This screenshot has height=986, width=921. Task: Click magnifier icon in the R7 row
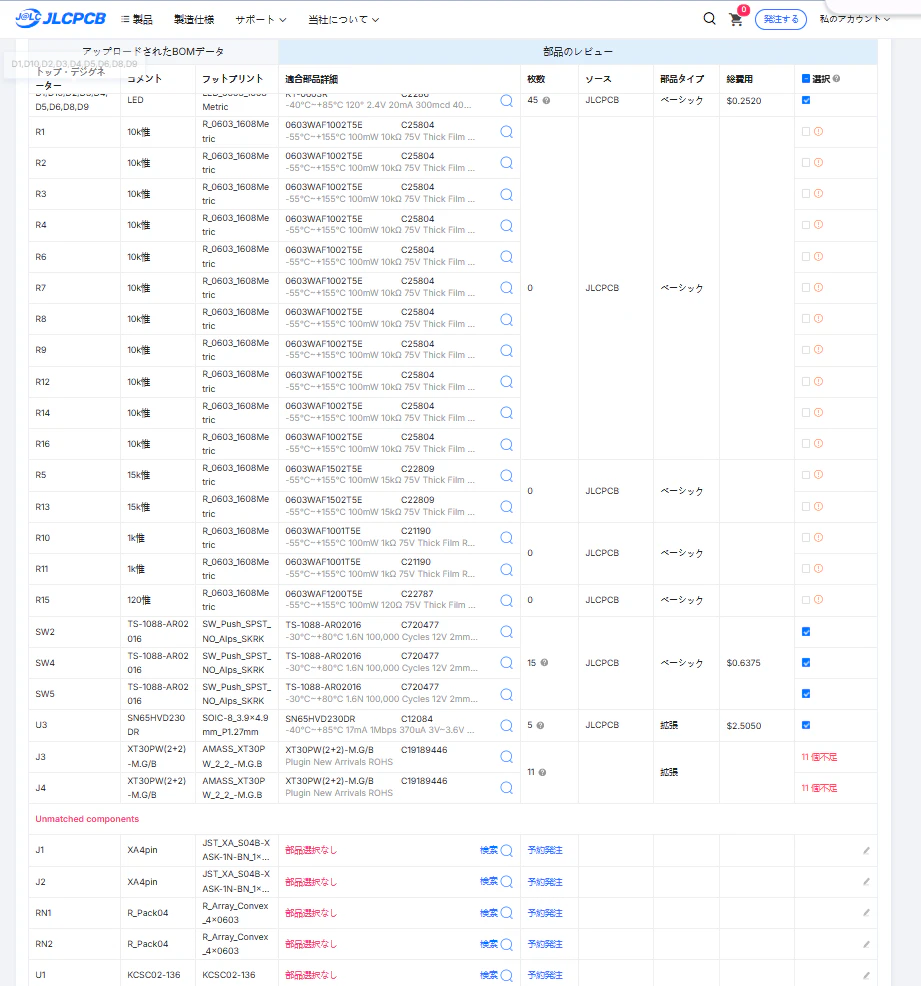pyautogui.click(x=507, y=287)
